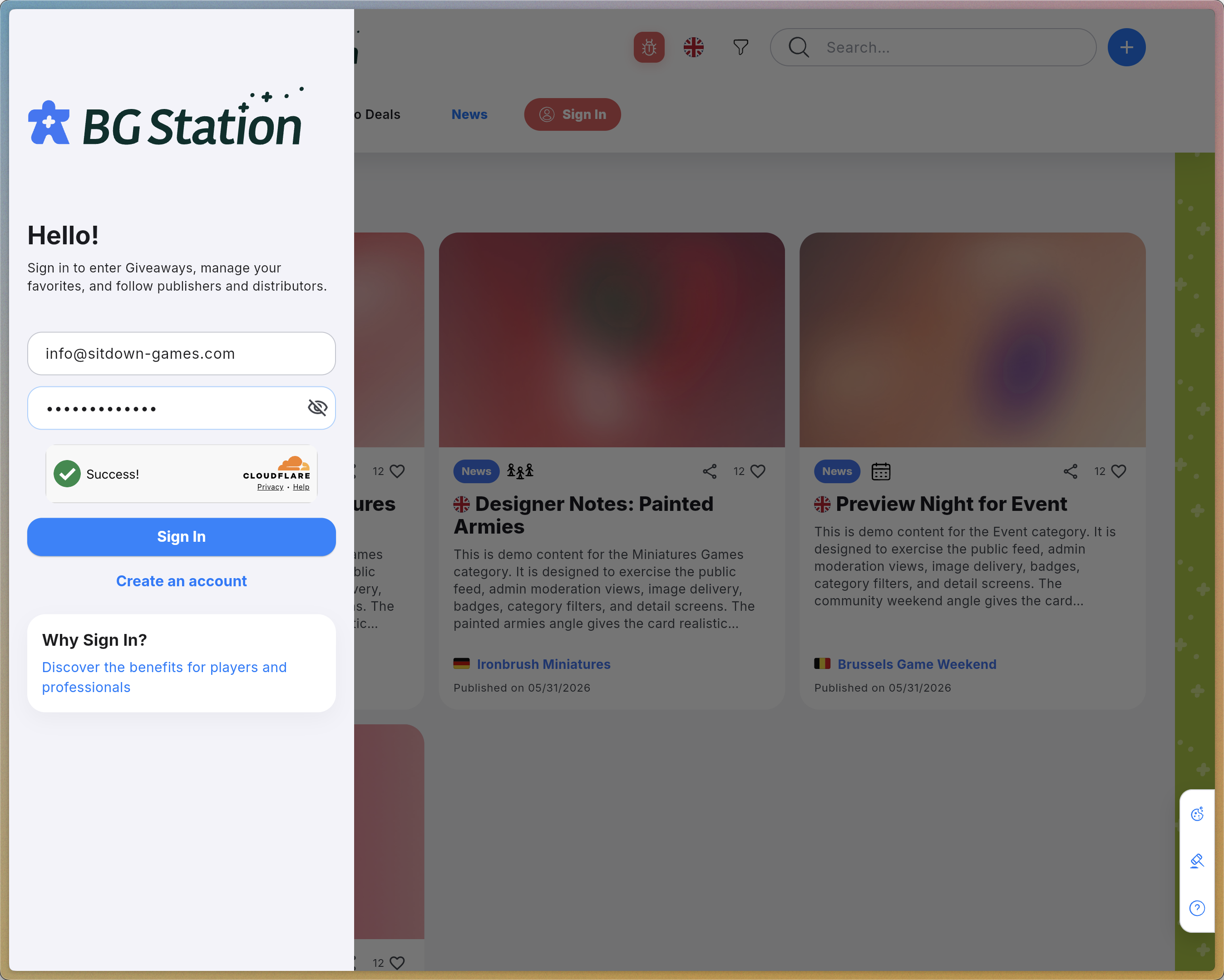Click the gavel legal icon
The width and height of the screenshot is (1224, 980).
pos(1197,861)
